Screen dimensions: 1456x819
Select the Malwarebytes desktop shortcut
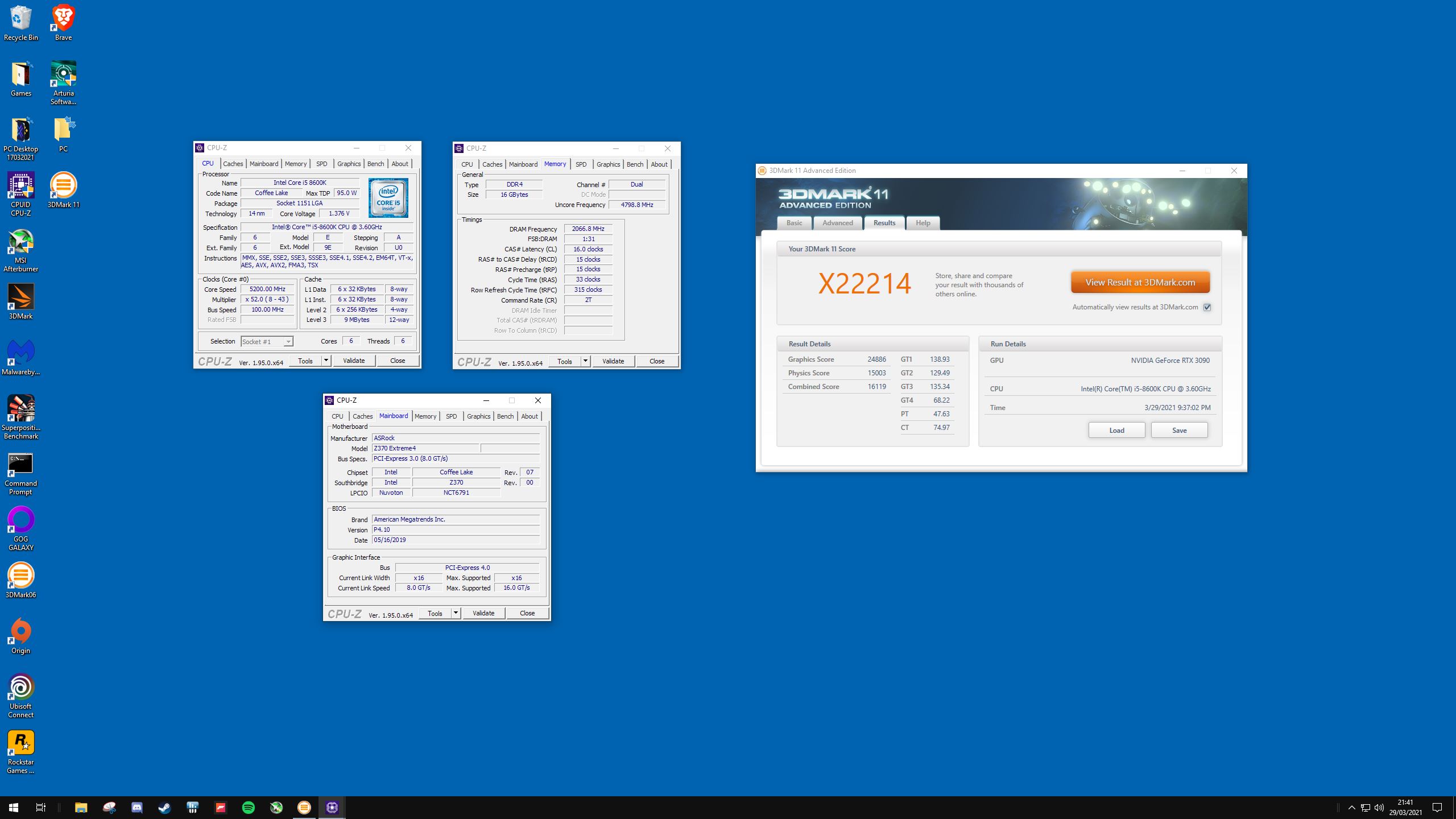coord(21,358)
